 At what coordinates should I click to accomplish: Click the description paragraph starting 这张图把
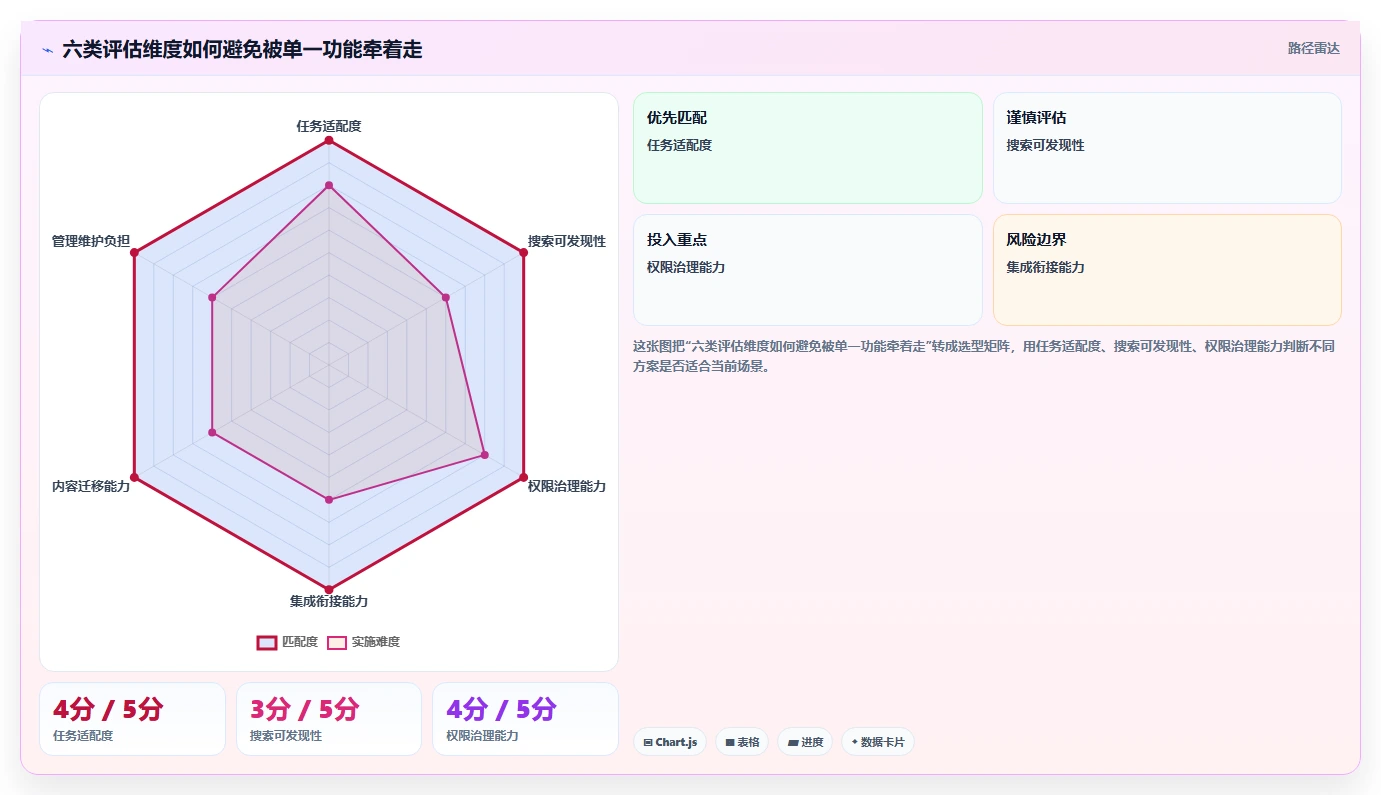point(984,356)
